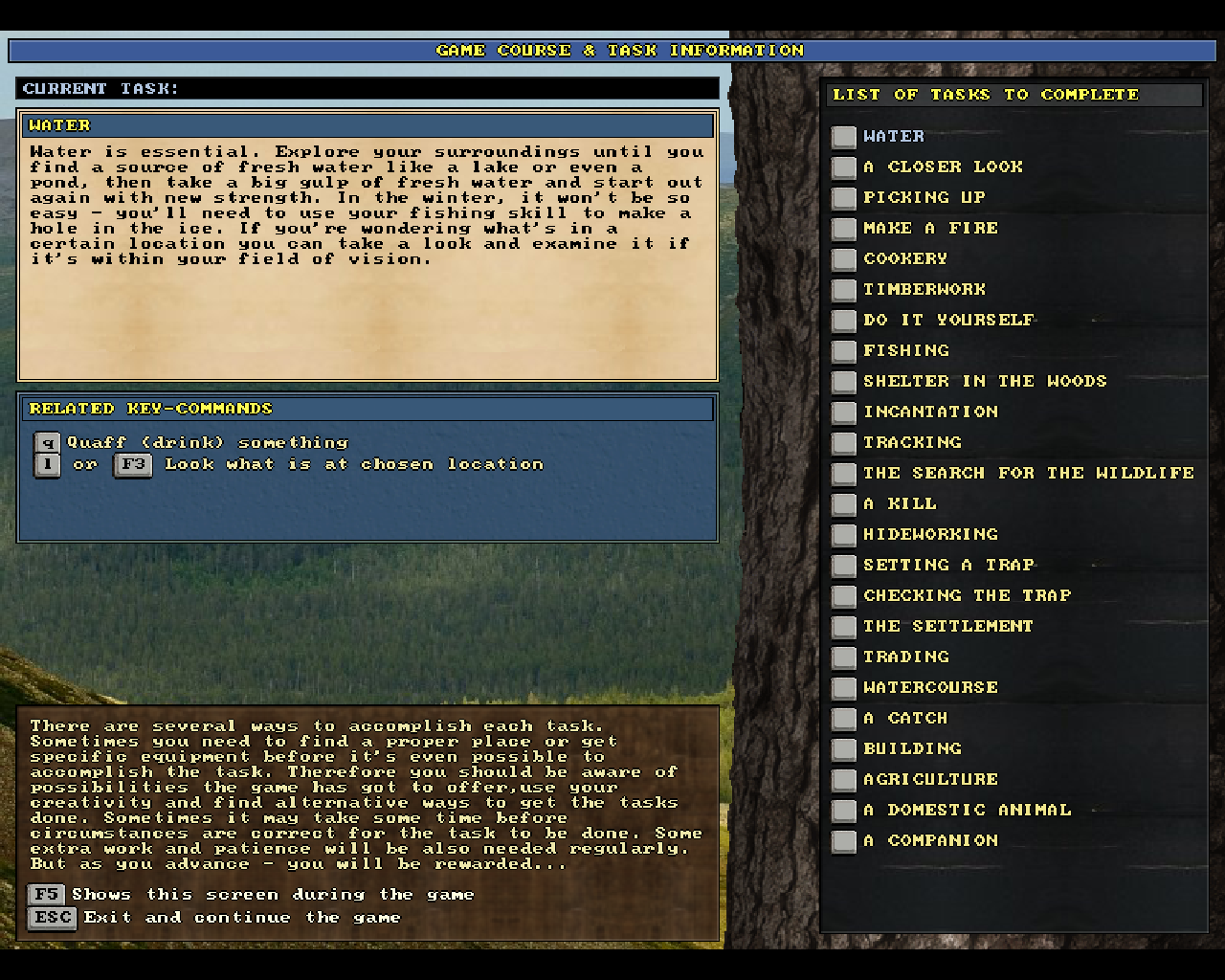Choose the Hideworking task label
Viewport: 1225px width, 980px height.
(x=929, y=534)
